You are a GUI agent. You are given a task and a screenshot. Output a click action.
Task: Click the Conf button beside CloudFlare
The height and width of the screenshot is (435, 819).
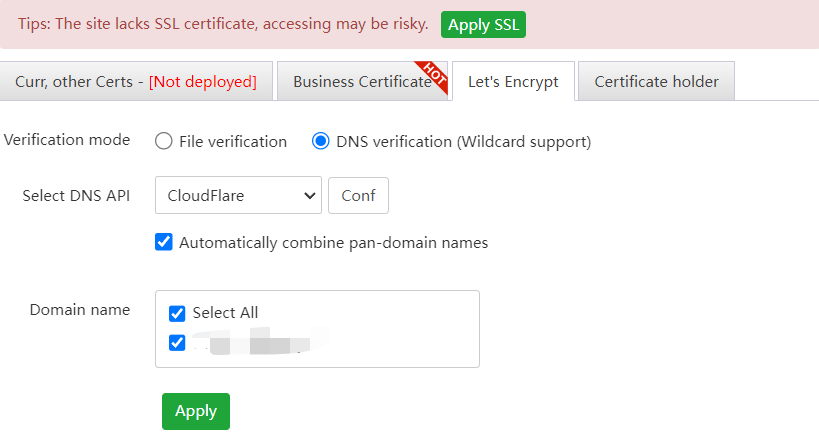point(358,196)
